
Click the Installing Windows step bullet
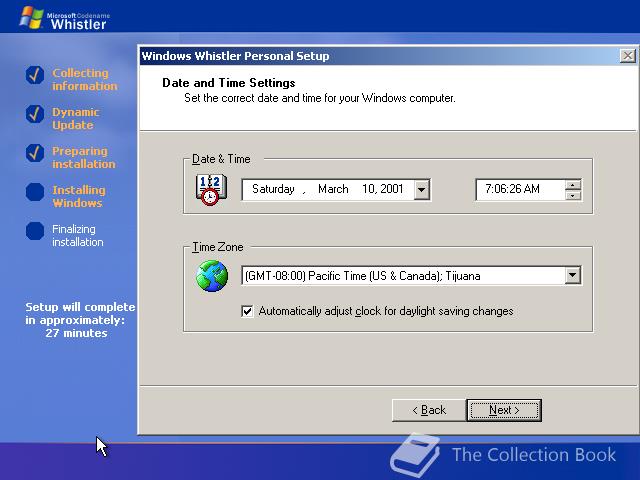(35, 192)
